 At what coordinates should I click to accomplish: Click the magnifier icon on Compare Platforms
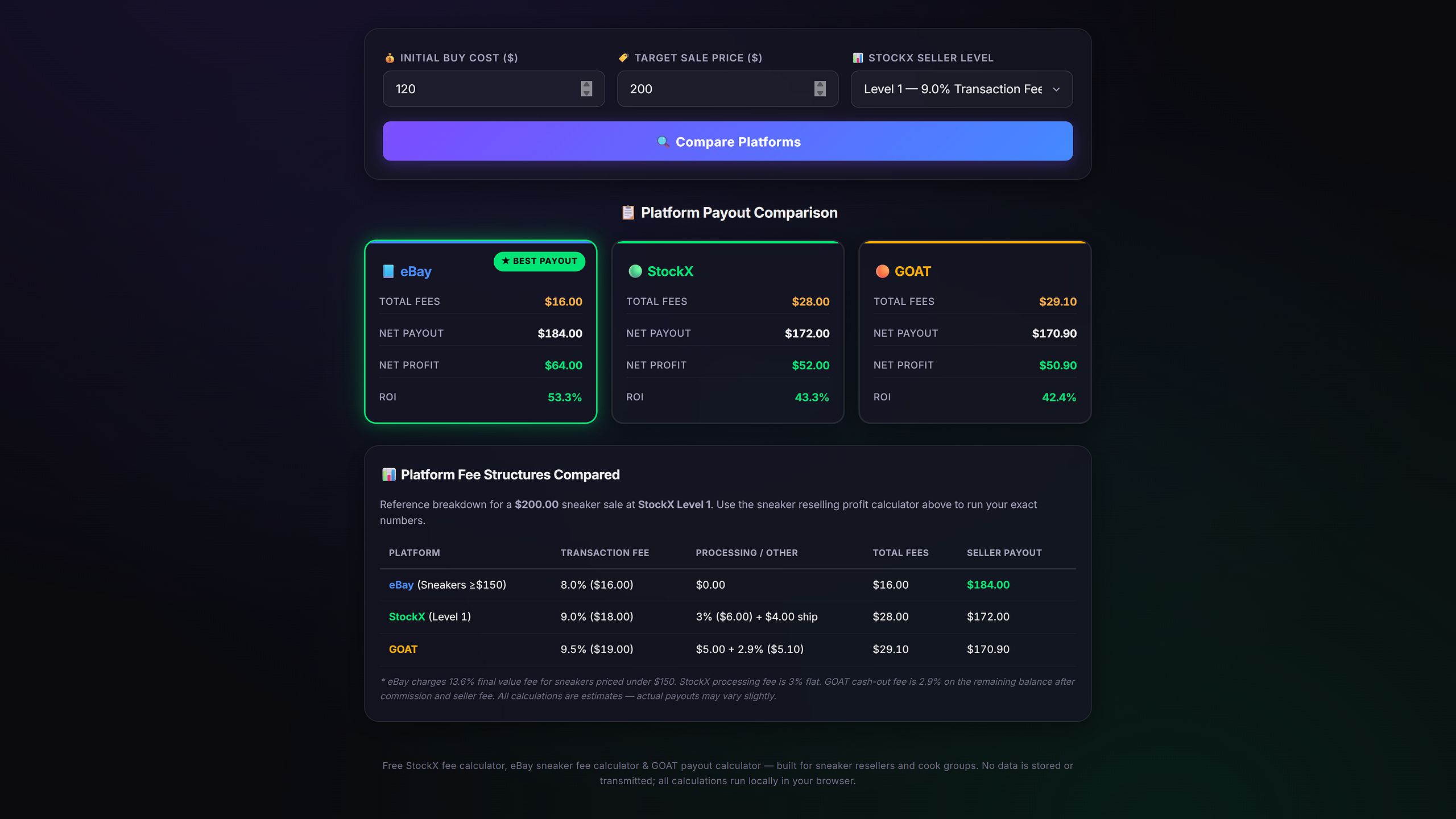coord(663,142)
